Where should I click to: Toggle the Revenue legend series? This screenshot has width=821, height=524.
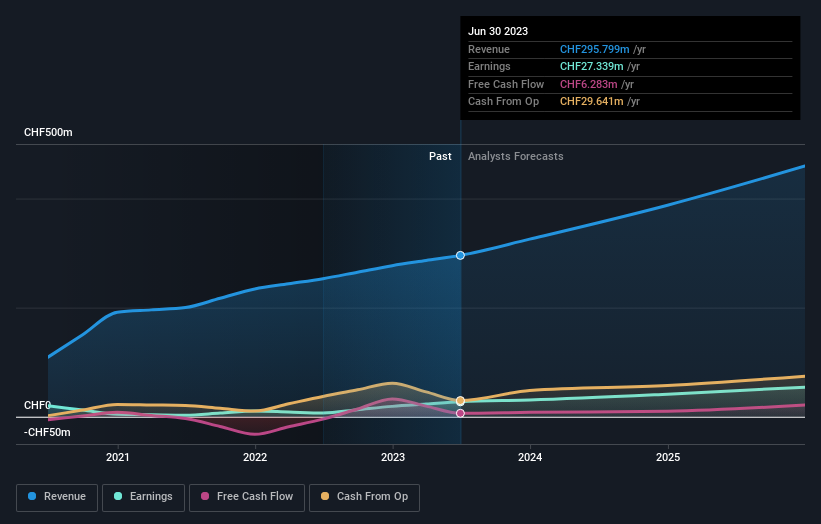(x=57, y=497)
